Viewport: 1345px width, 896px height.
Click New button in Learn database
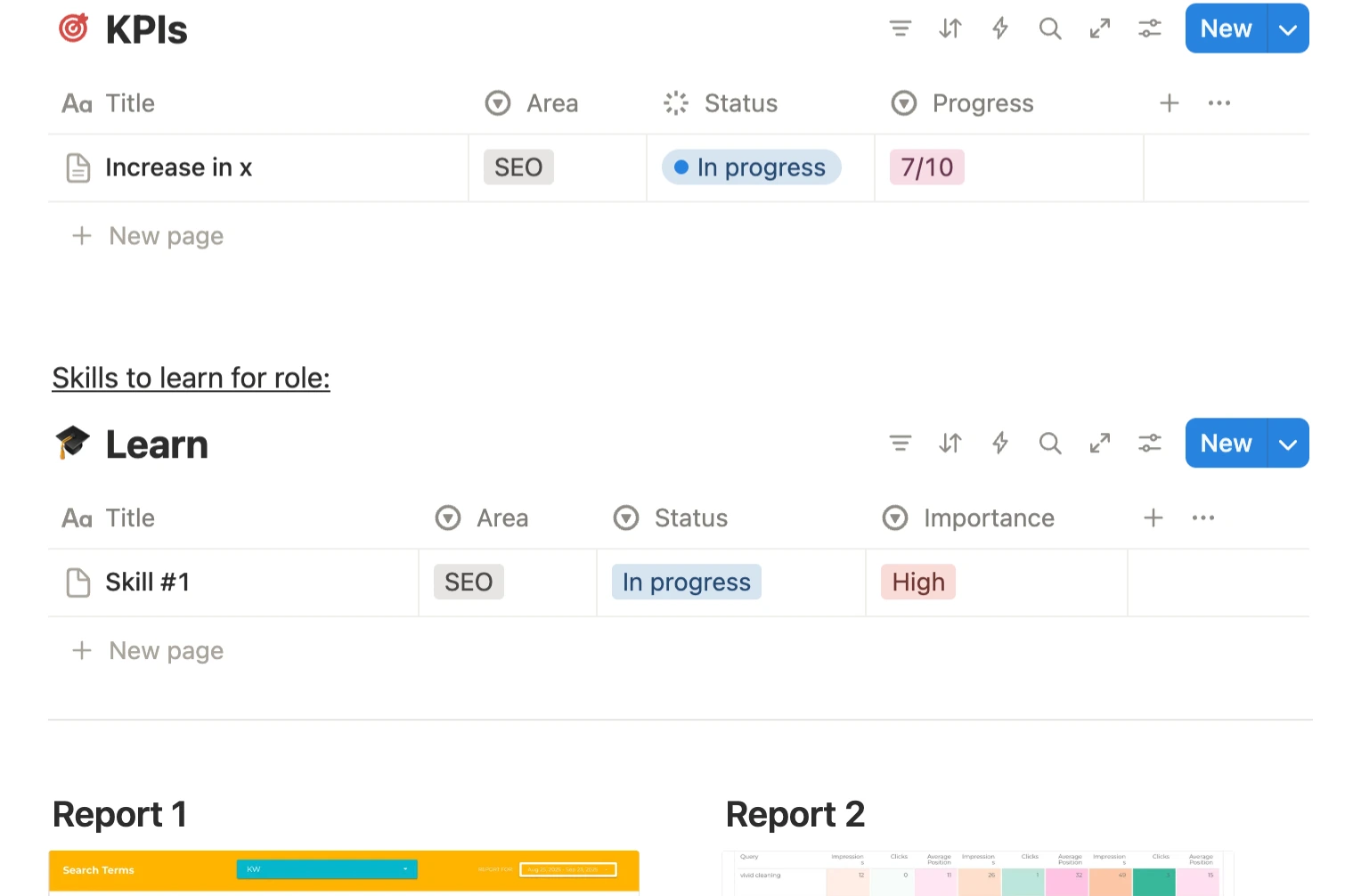click(1226, 443)
